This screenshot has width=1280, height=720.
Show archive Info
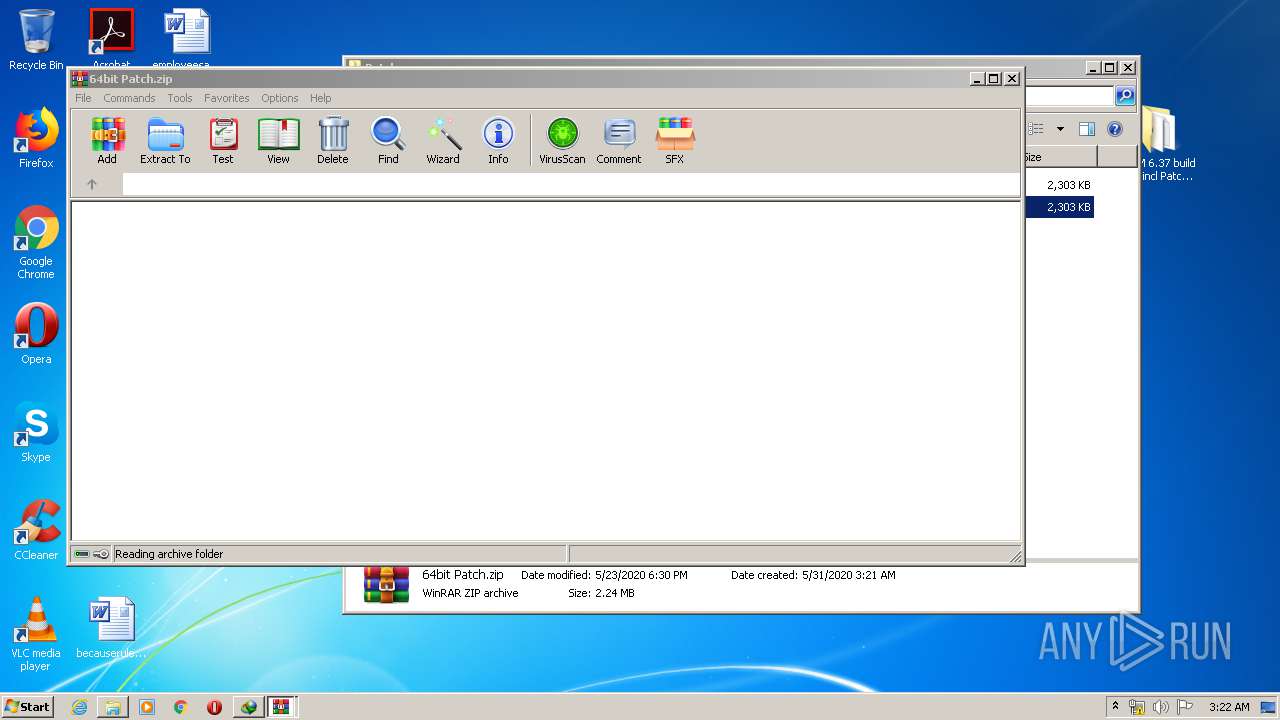[x=498, y=141]
